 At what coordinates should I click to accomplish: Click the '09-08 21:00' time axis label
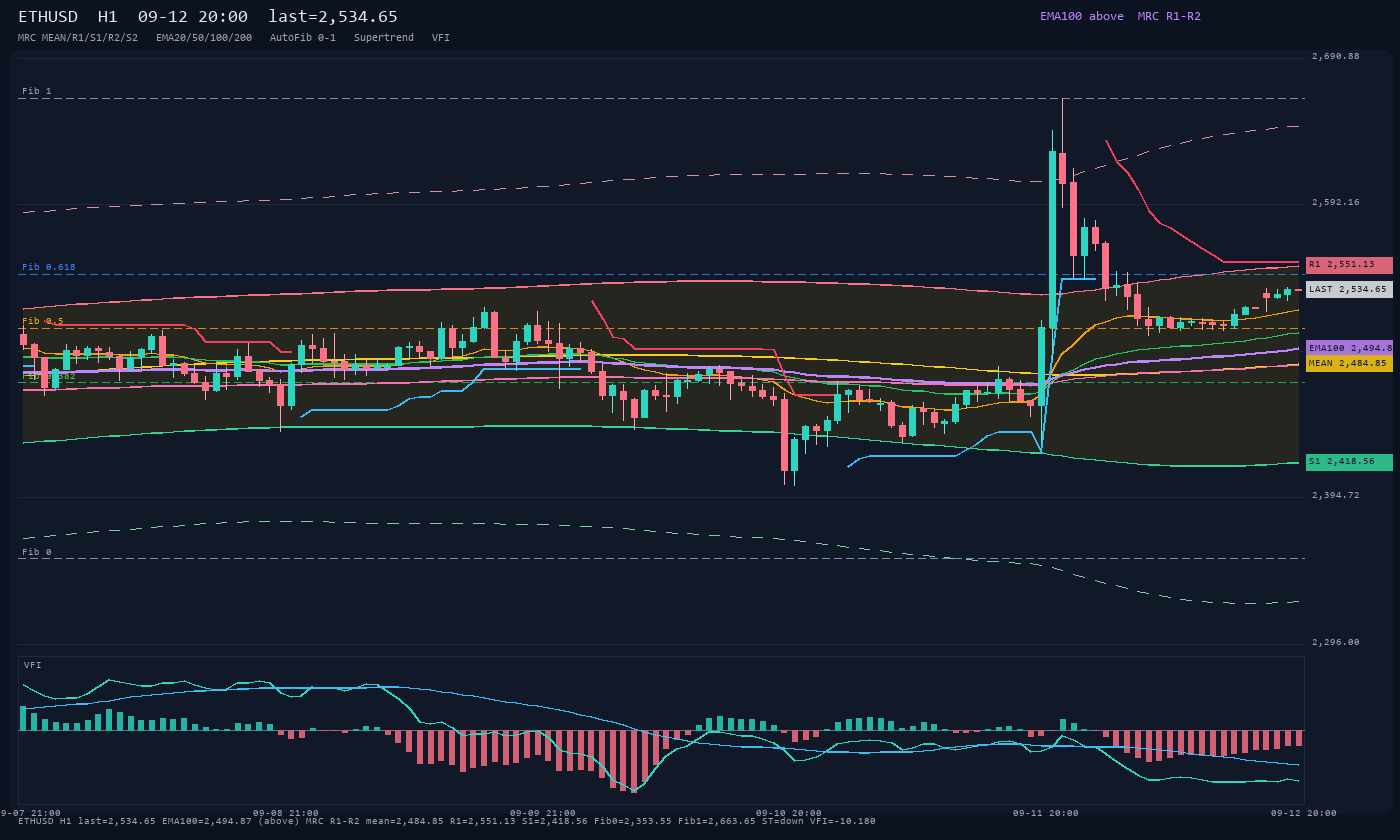pos(286,813)
